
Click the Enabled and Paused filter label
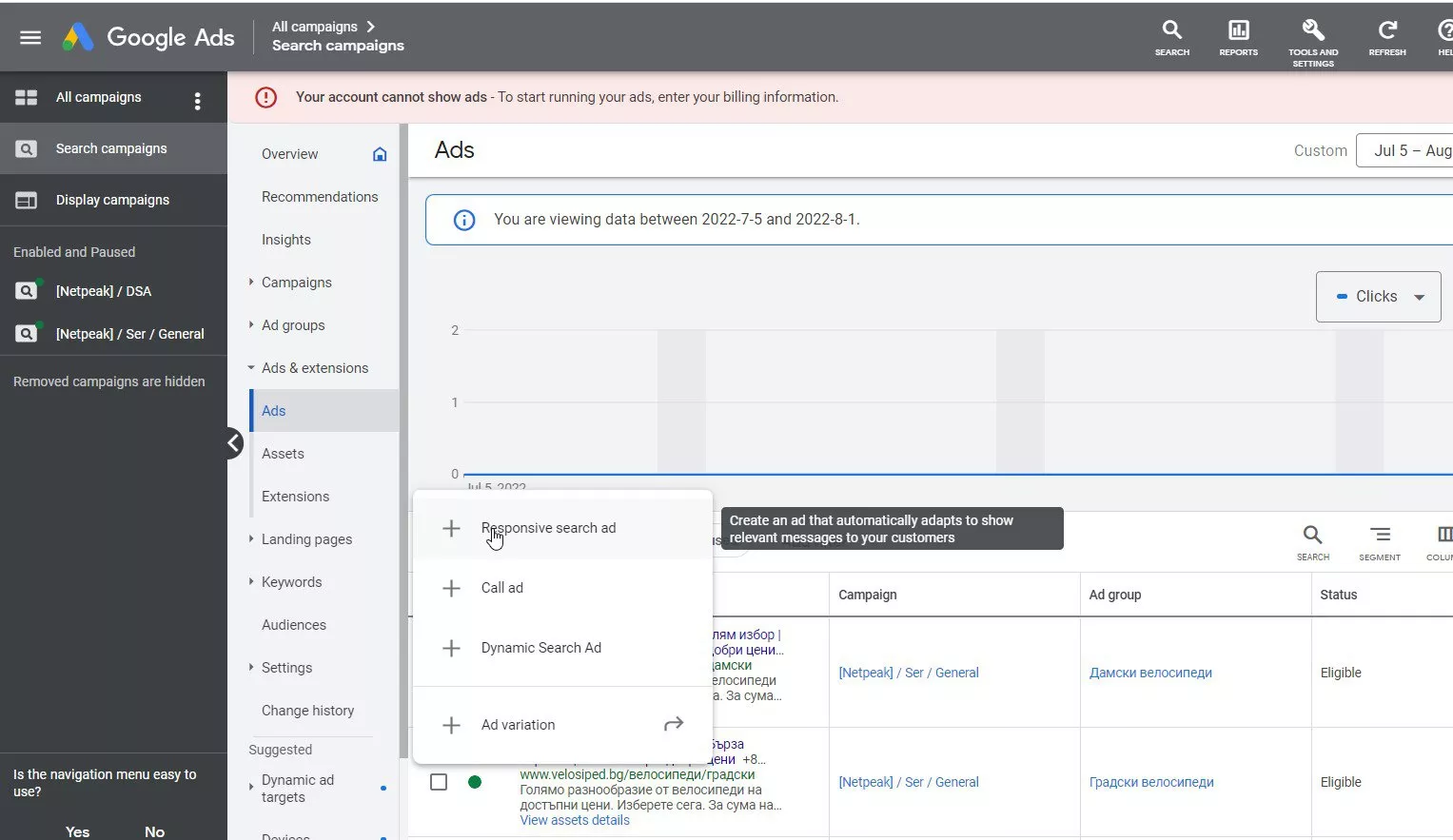coord(74,252)
